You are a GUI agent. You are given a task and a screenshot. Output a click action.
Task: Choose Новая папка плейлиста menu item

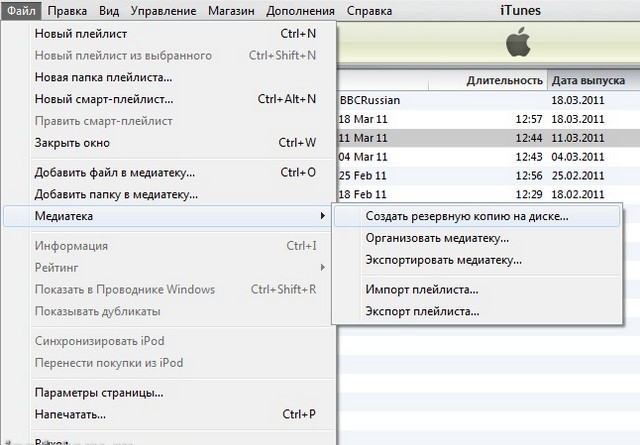pos(176,77)
